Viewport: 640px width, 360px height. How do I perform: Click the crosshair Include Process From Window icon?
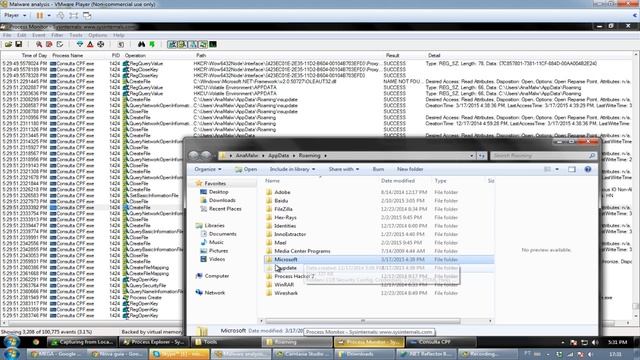click(100, 44)
